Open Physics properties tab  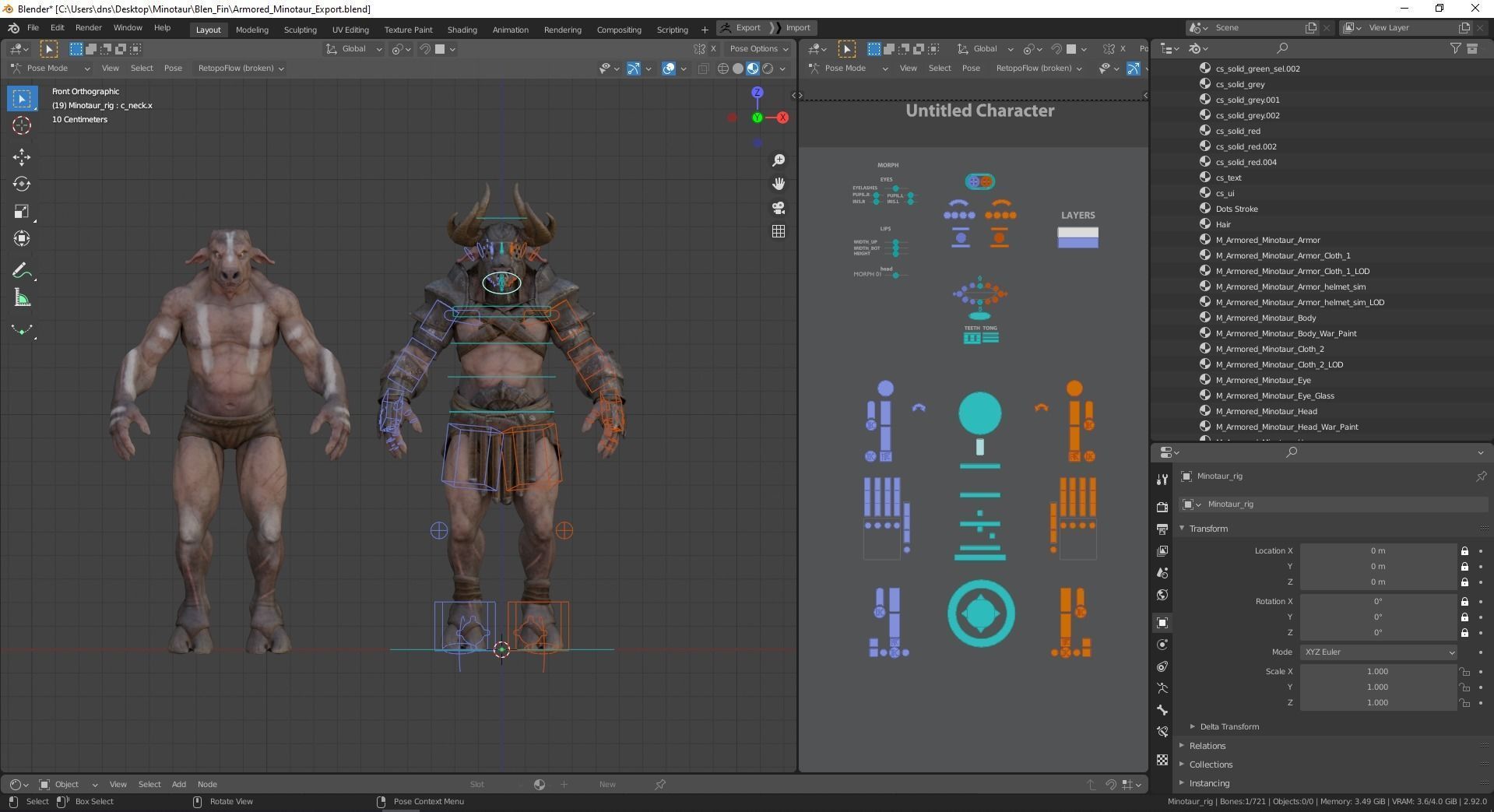pos(1162,645)
